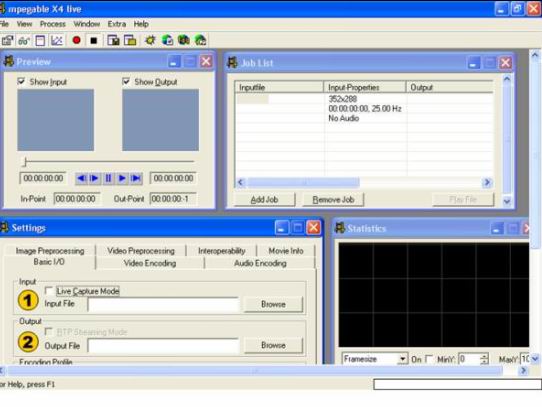This screenshot has width=542, height=407.
Task: Toggle the On checkbox in Statistics
Action: coord(429,359)
